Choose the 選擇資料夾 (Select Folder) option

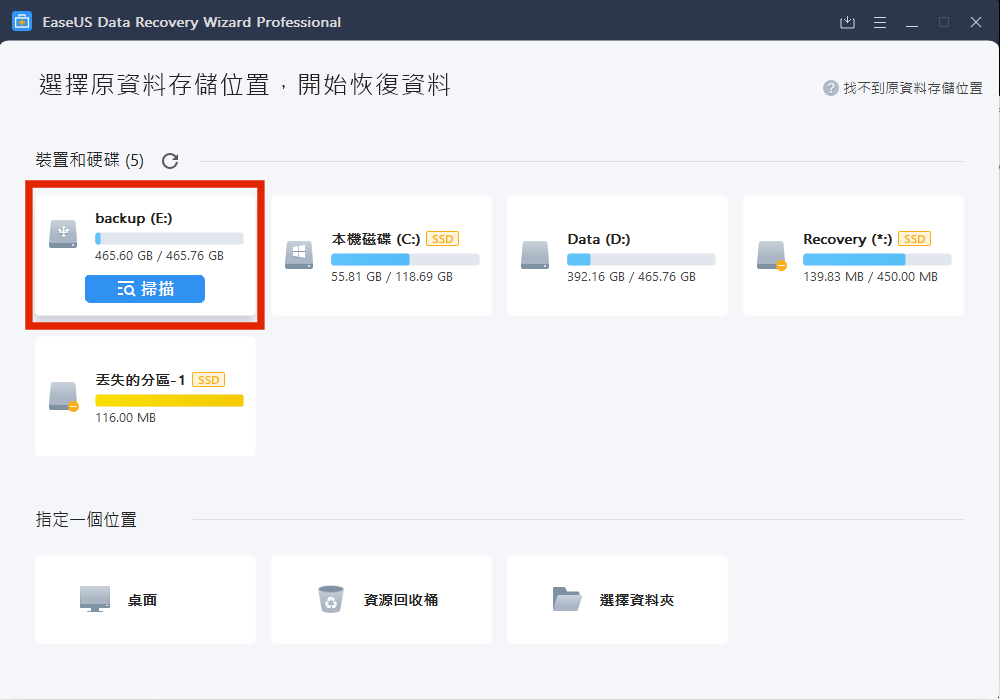(617, 599)
